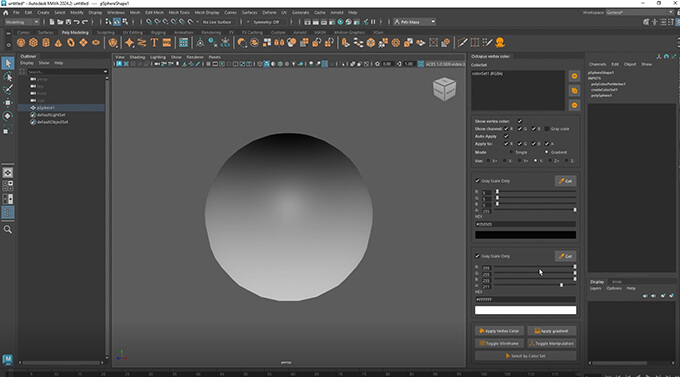Click the duplicate color set icon button

(574, 91)
